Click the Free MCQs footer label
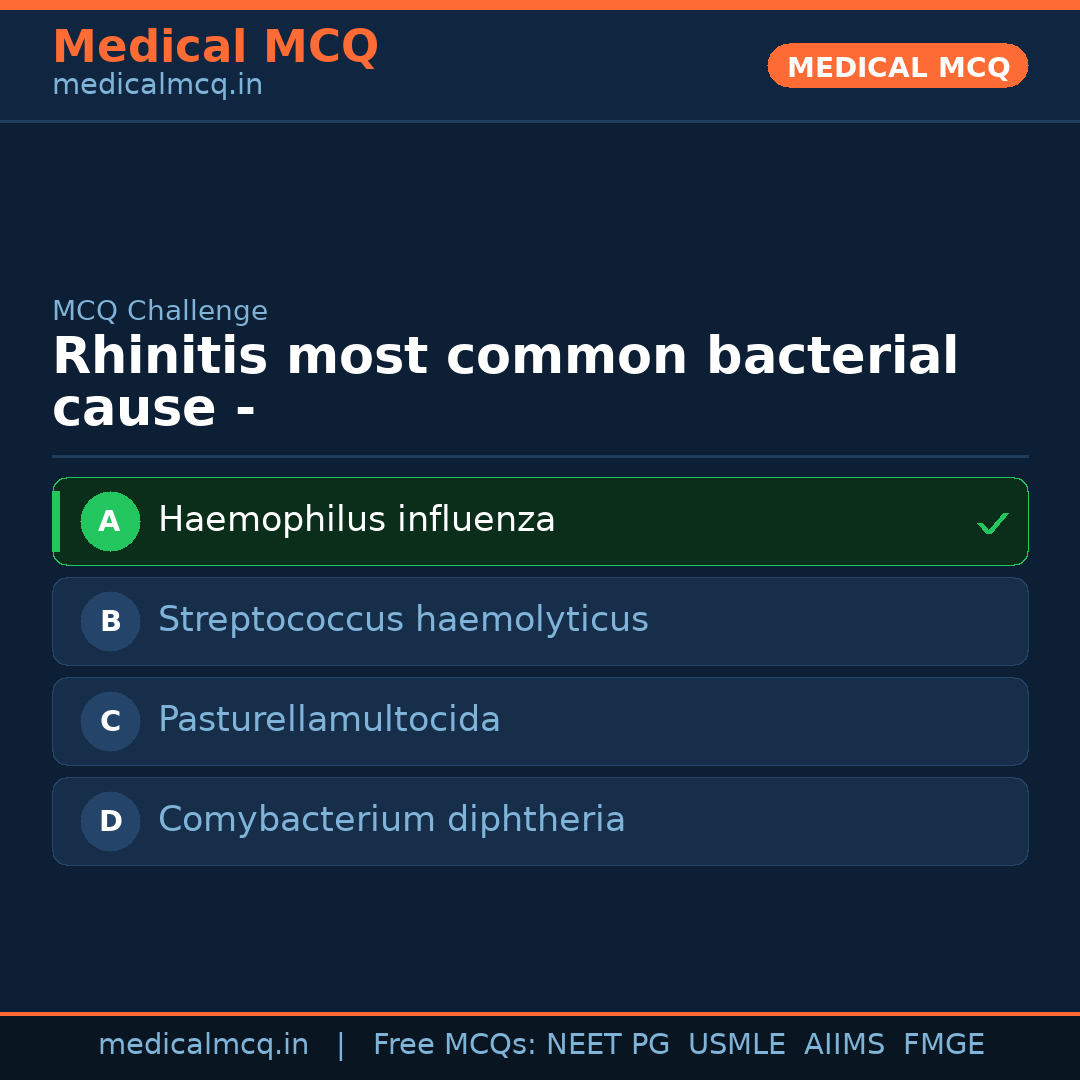The height and width of the screenshot is (1080, 1080). pyautogui.click(x=454, y=1045)
